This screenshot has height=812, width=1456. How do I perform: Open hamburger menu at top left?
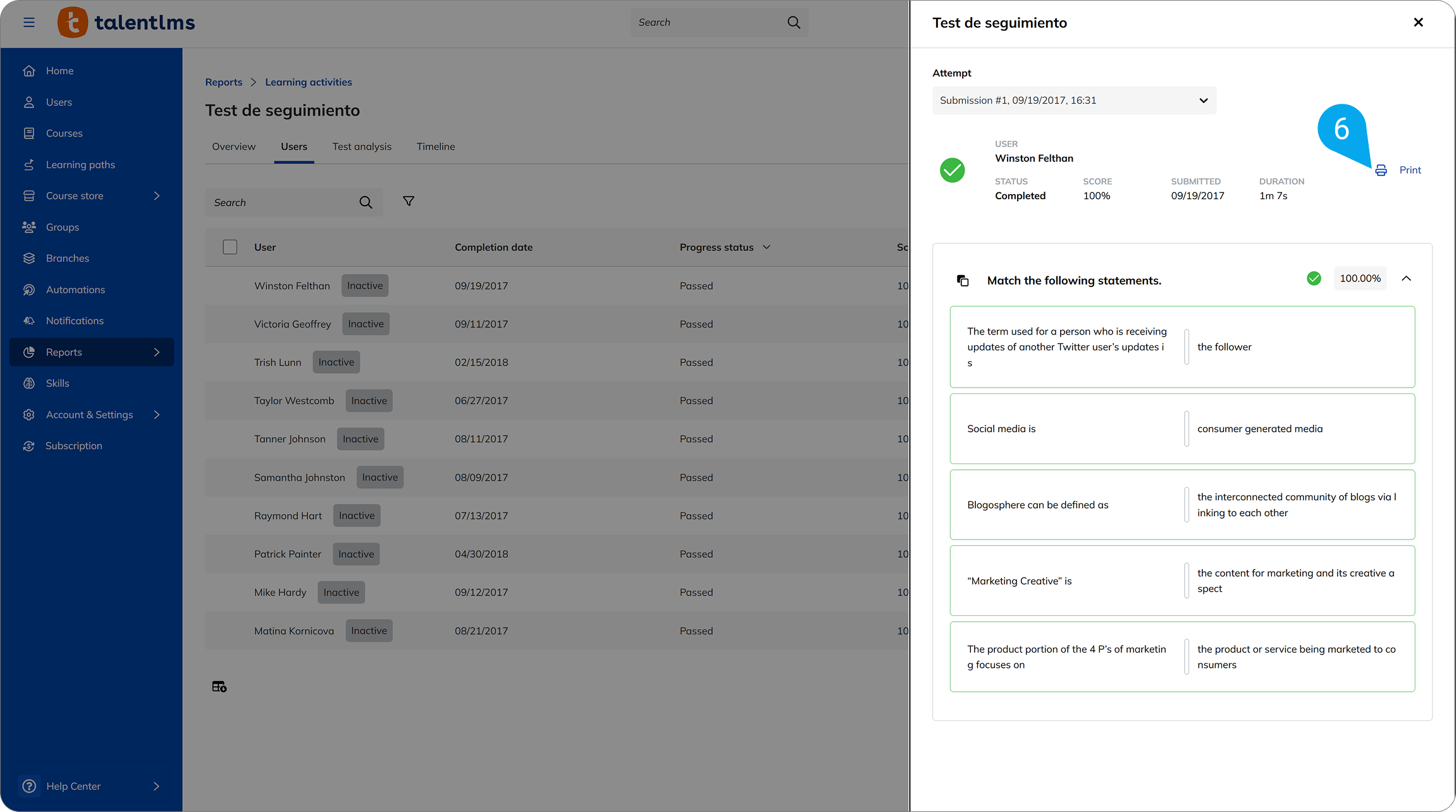29,23
